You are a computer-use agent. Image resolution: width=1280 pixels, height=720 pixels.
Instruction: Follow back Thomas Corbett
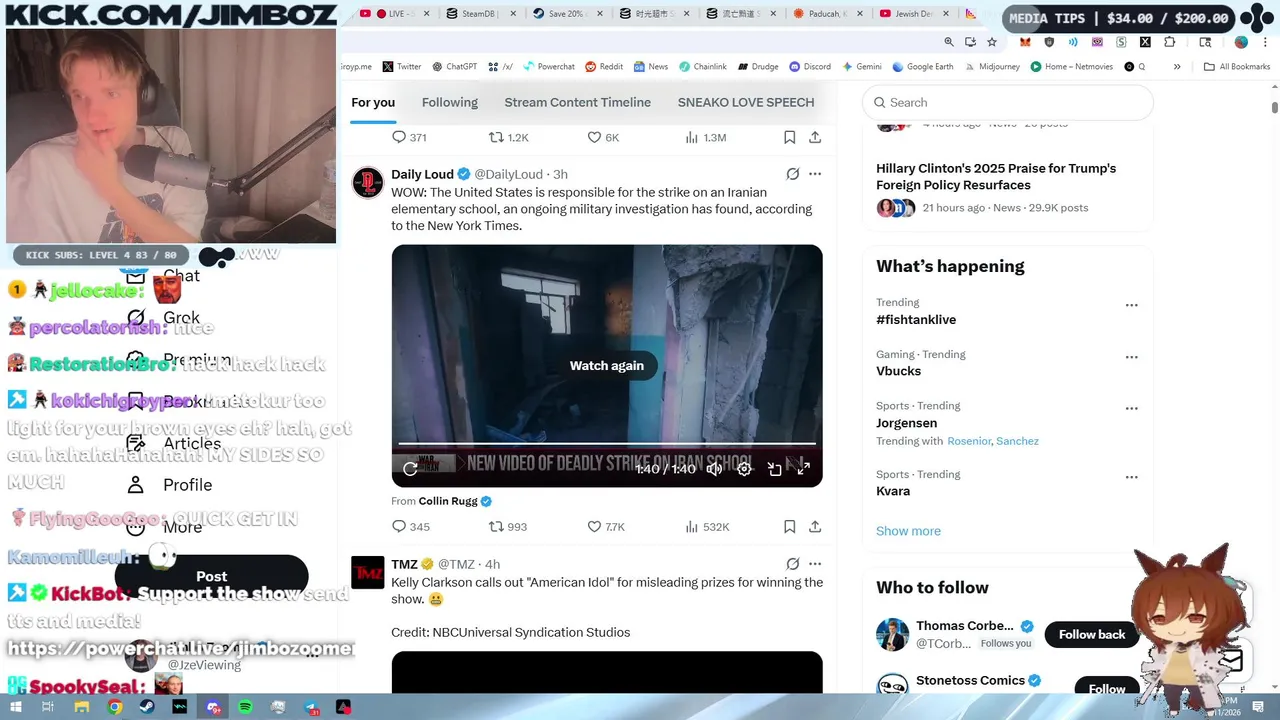tap(1092, 634)
